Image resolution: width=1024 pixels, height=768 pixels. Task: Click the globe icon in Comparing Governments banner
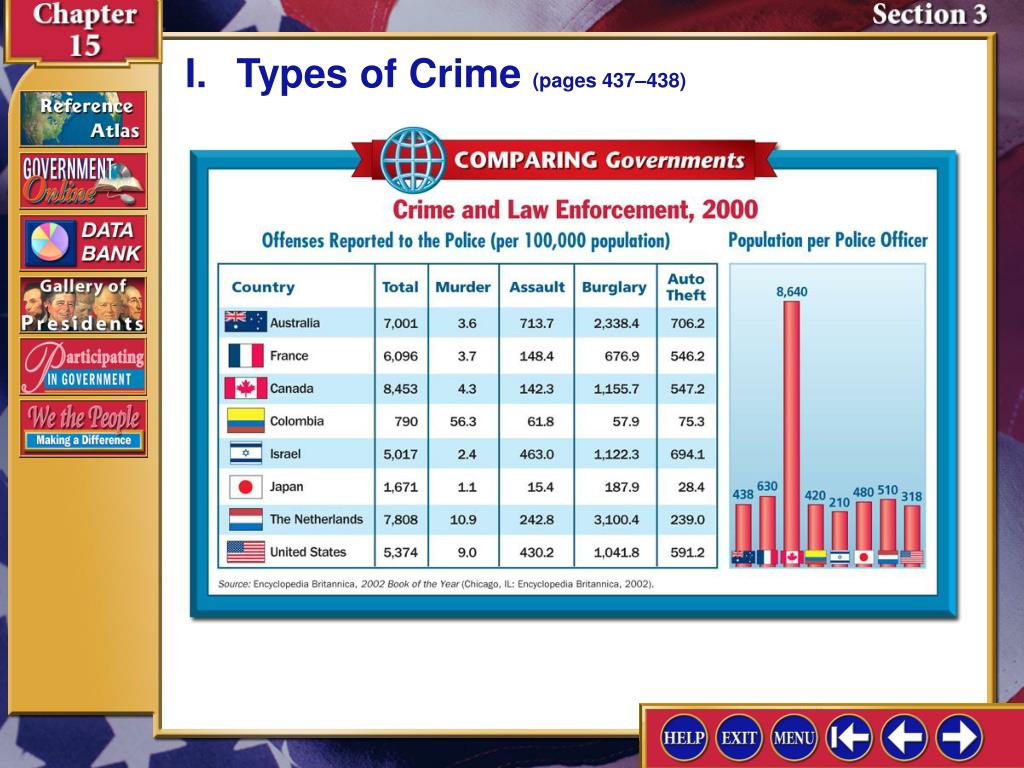coord(413,160)
